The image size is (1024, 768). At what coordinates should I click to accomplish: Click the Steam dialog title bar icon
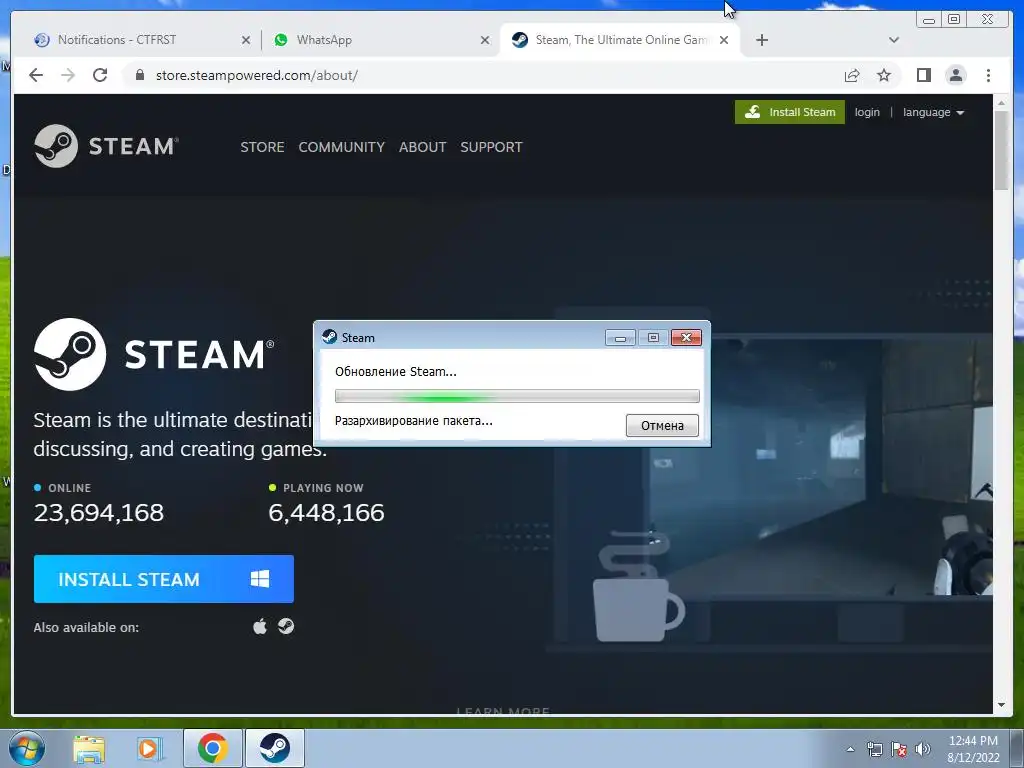(x=330, y=337)
